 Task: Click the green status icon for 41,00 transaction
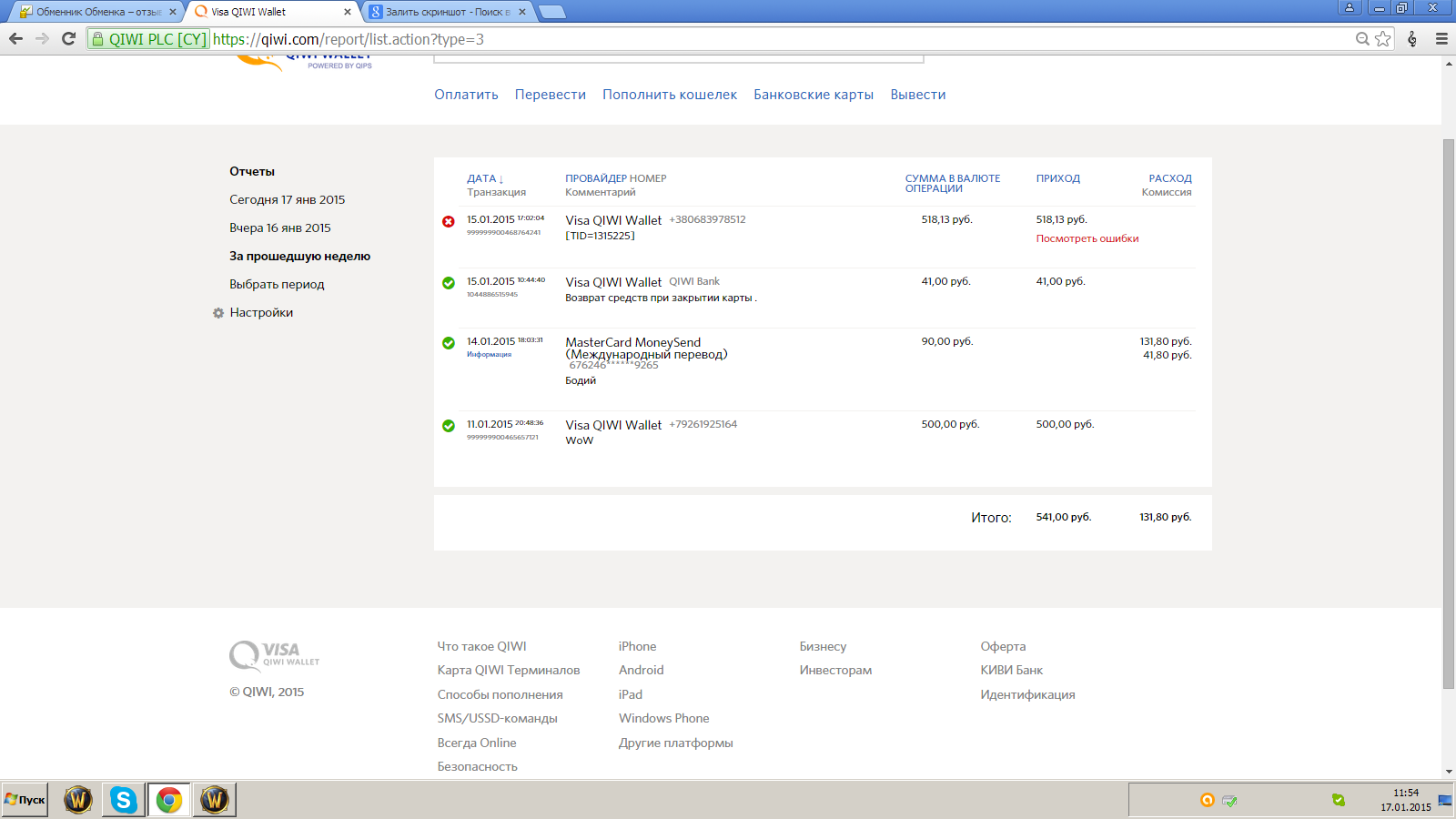tap(449, 283)
